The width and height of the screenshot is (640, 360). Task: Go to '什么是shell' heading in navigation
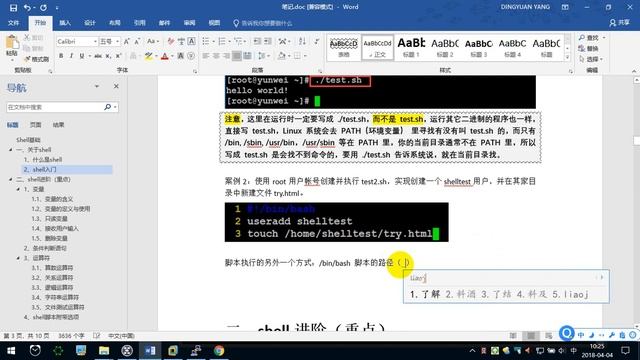[x=43, y=160]
